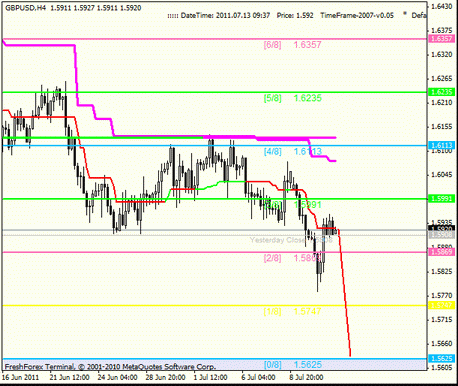Select the [4/8] Murrey level label

pos(272,151)
